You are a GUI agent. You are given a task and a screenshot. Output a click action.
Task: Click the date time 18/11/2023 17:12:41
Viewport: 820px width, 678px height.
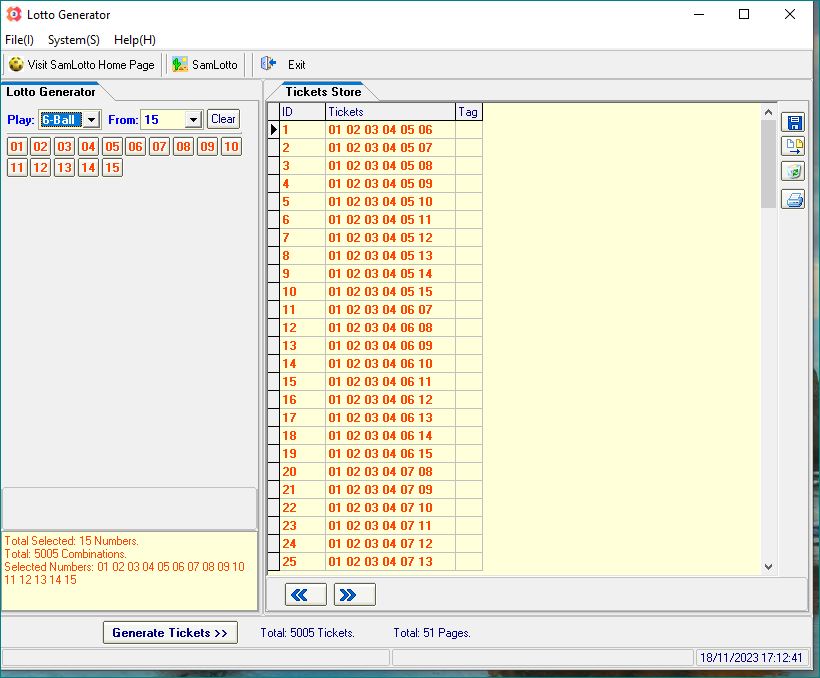click(x=751, y=658)
